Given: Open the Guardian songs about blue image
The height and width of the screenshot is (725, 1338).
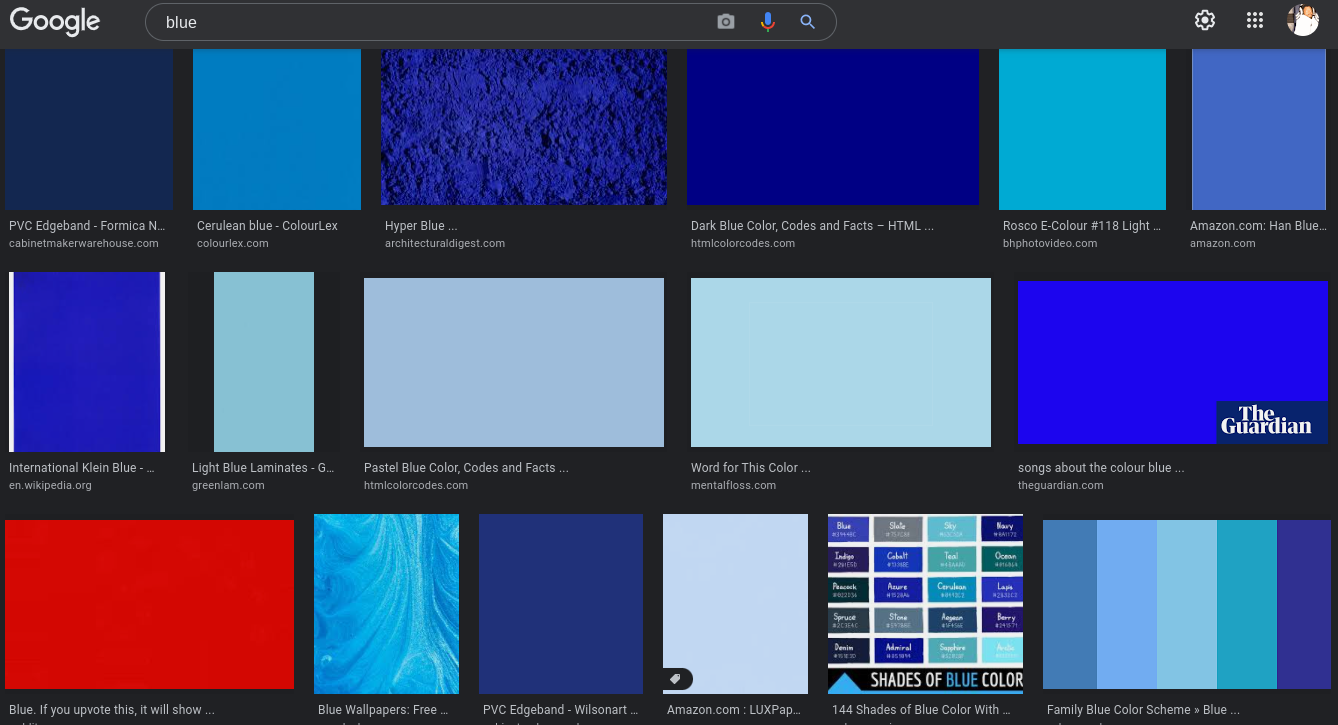Looking at the screenshot, I should click(x=1172, y=362).
